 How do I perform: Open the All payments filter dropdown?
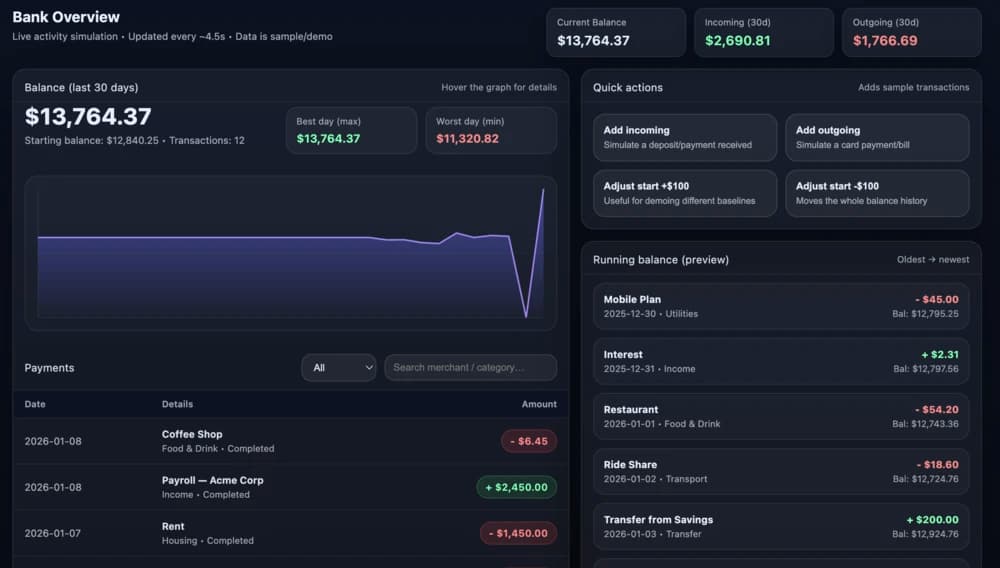339,368
